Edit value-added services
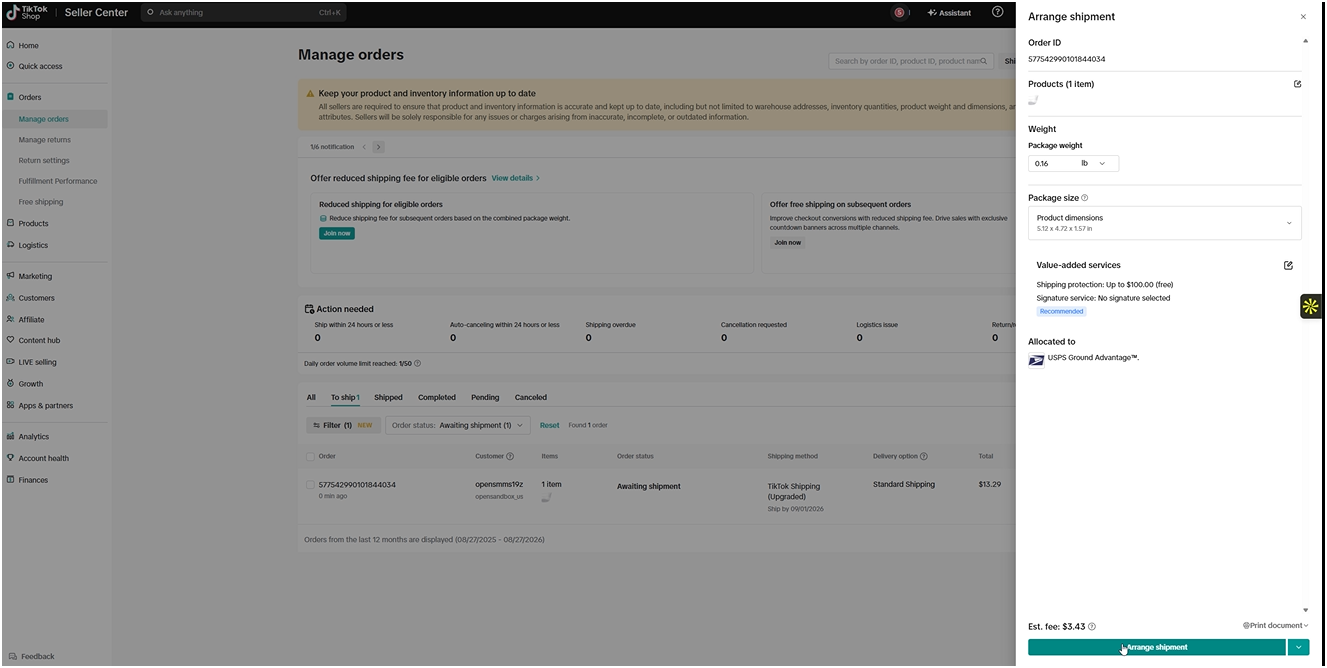Viewport: 1327px width, 668px height. pyautogui.click(x=1288, y=265)
